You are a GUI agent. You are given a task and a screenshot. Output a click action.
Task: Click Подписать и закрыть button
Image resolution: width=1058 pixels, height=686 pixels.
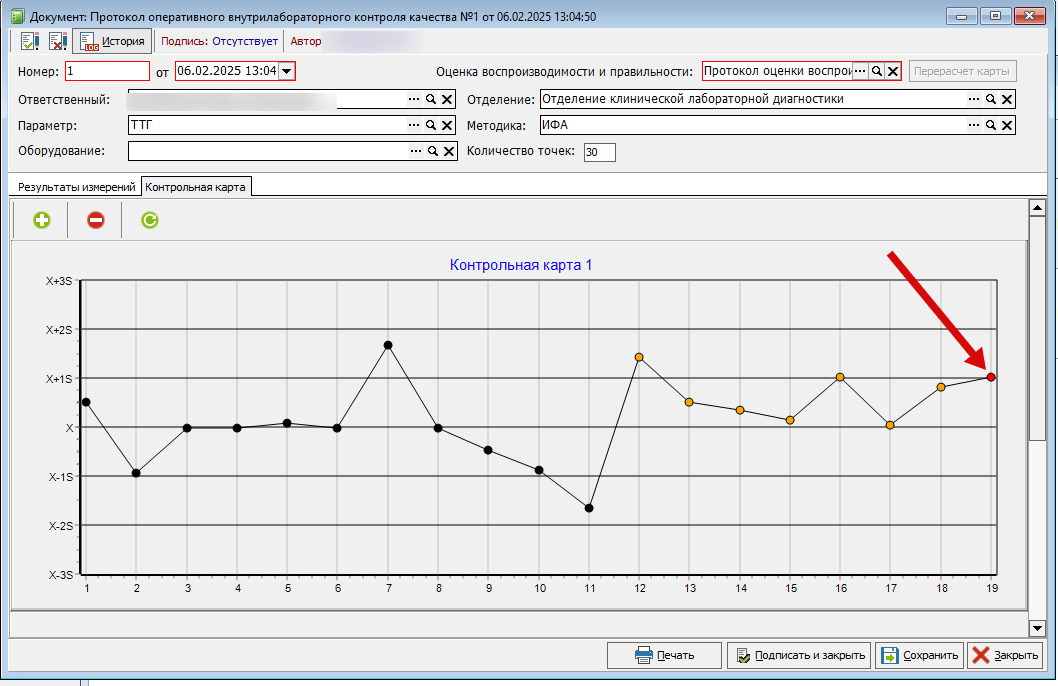click(x=799, y=655)
